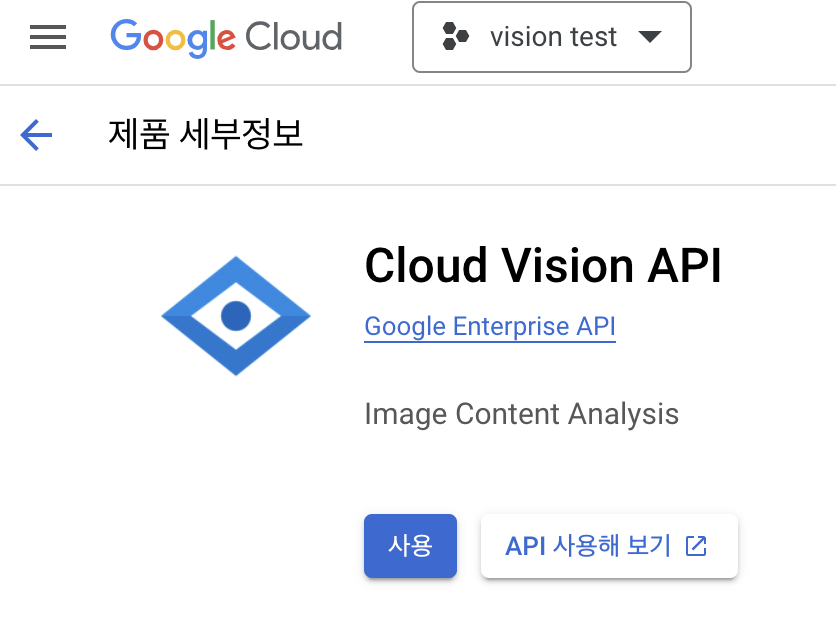Click the Google Cloud logo
The image size is (836, 644).
225,37
